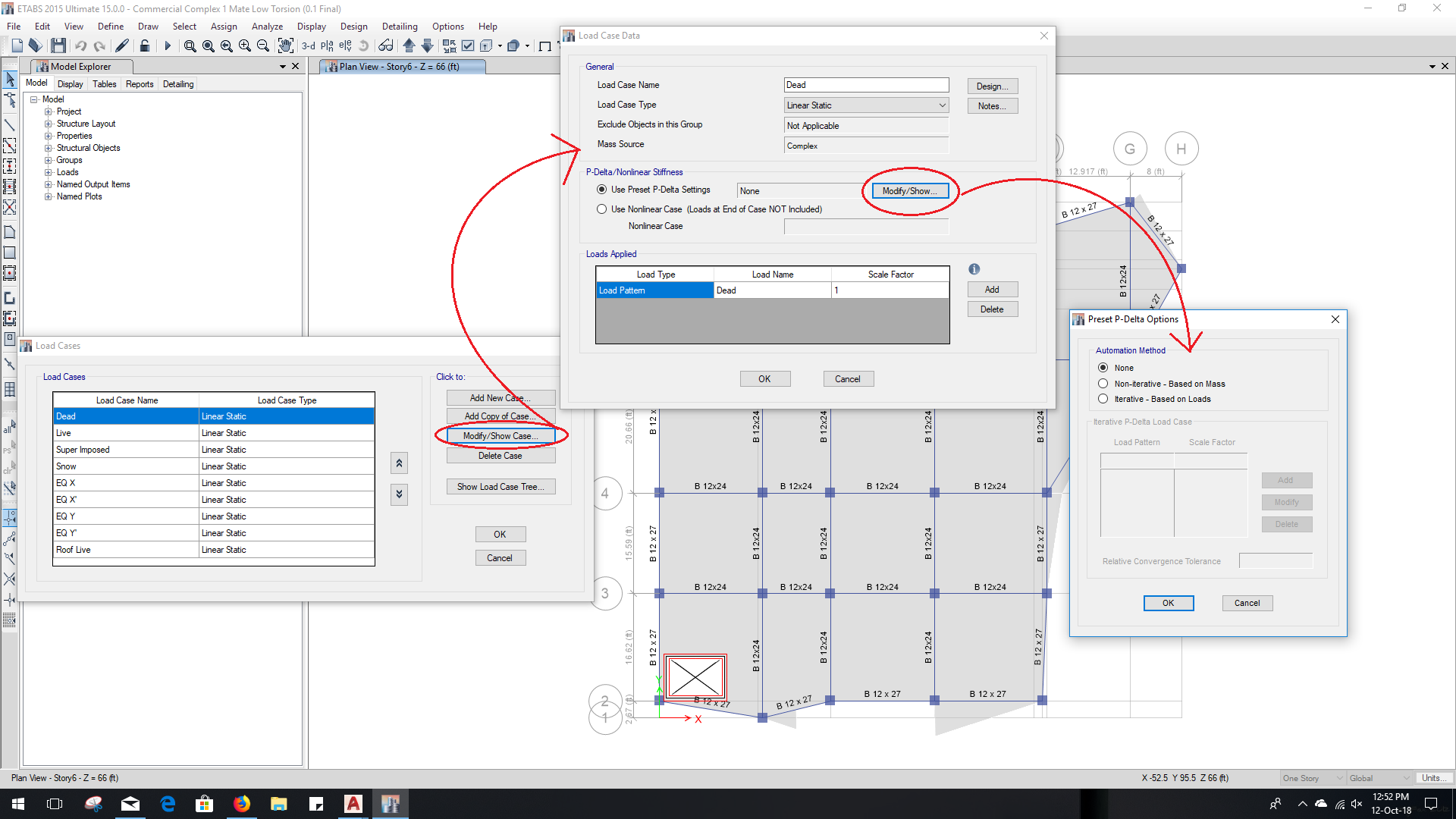Choose Non-iterative - Based on Mass option
The image size is (1456, 819).
pos(1103,384)
